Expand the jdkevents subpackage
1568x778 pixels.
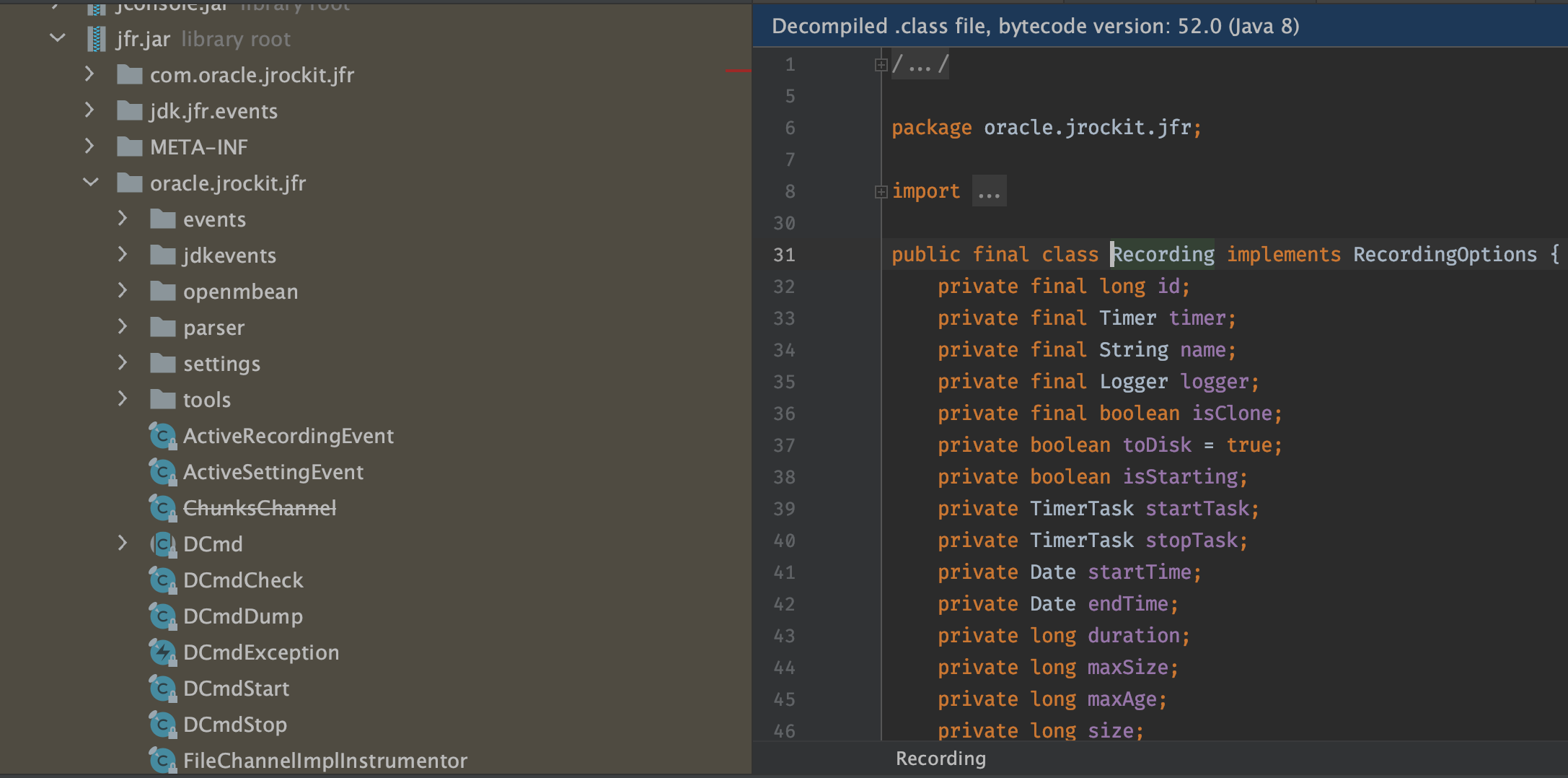coord(123,254)
